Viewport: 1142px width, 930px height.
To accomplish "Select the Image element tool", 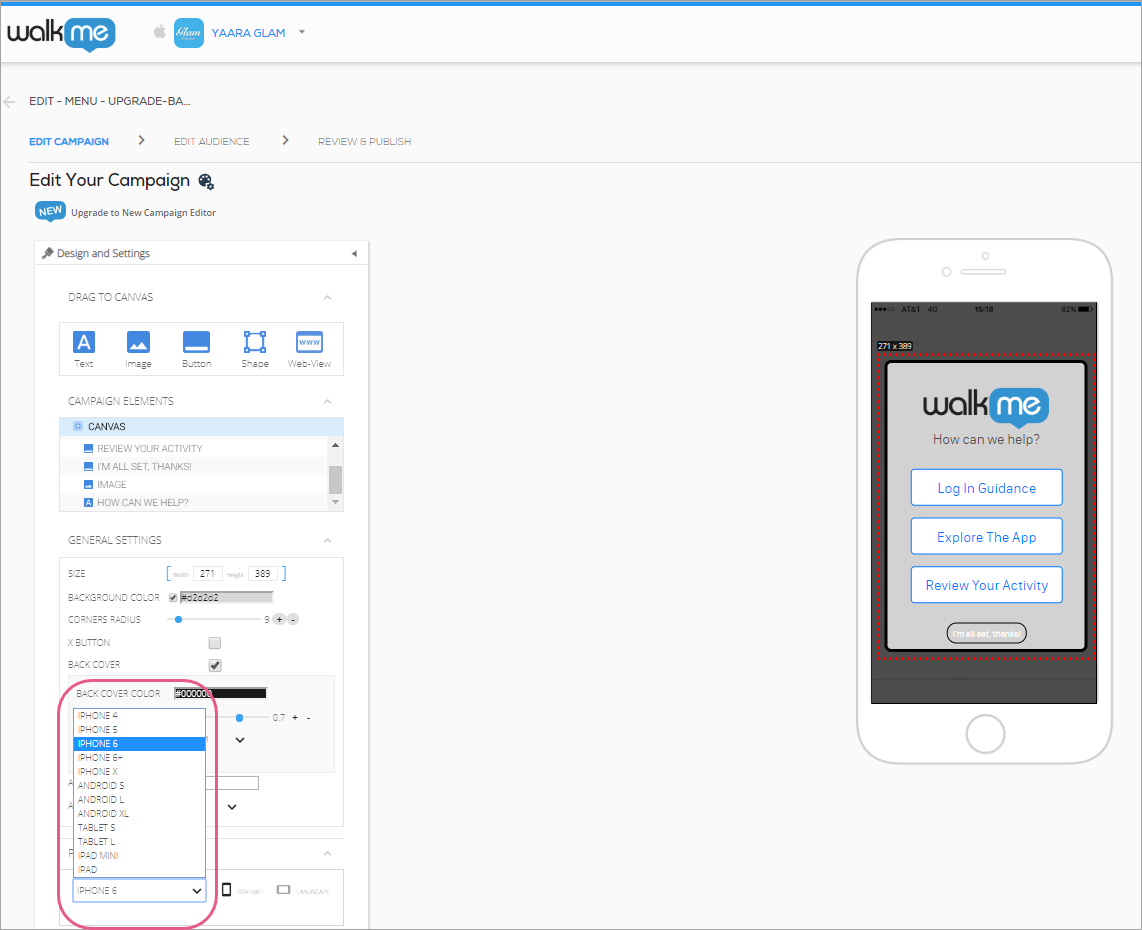I will [138, 349].
